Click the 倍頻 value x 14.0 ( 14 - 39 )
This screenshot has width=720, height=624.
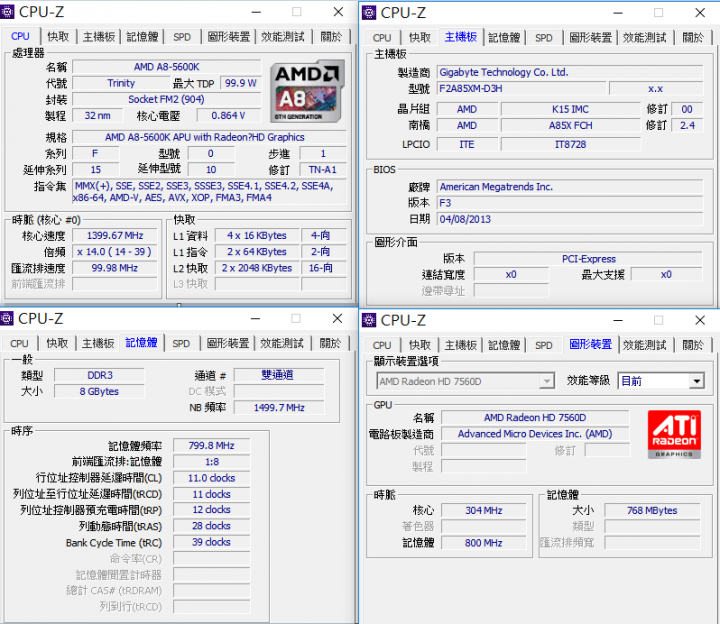pyautogui.click(x=115, y=252)
